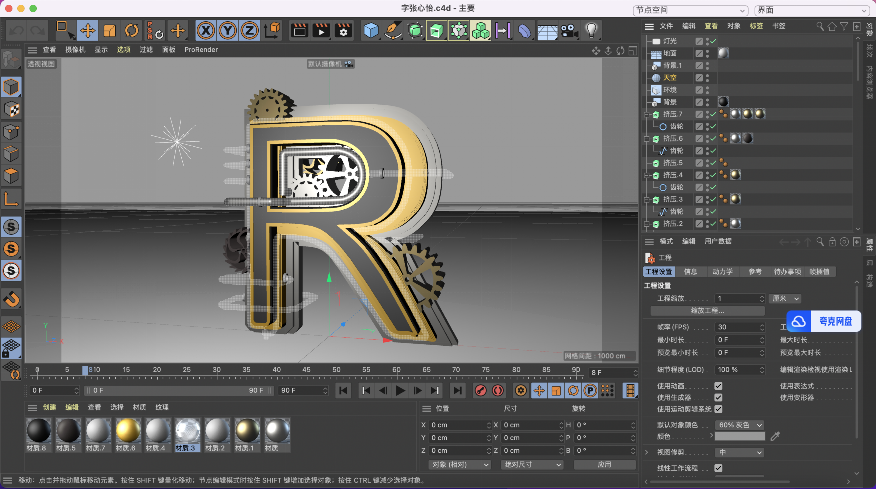Click the light bulb icon in toolbar
The image size is (877, 489).
pyautogui.click(x=592, y=31)
